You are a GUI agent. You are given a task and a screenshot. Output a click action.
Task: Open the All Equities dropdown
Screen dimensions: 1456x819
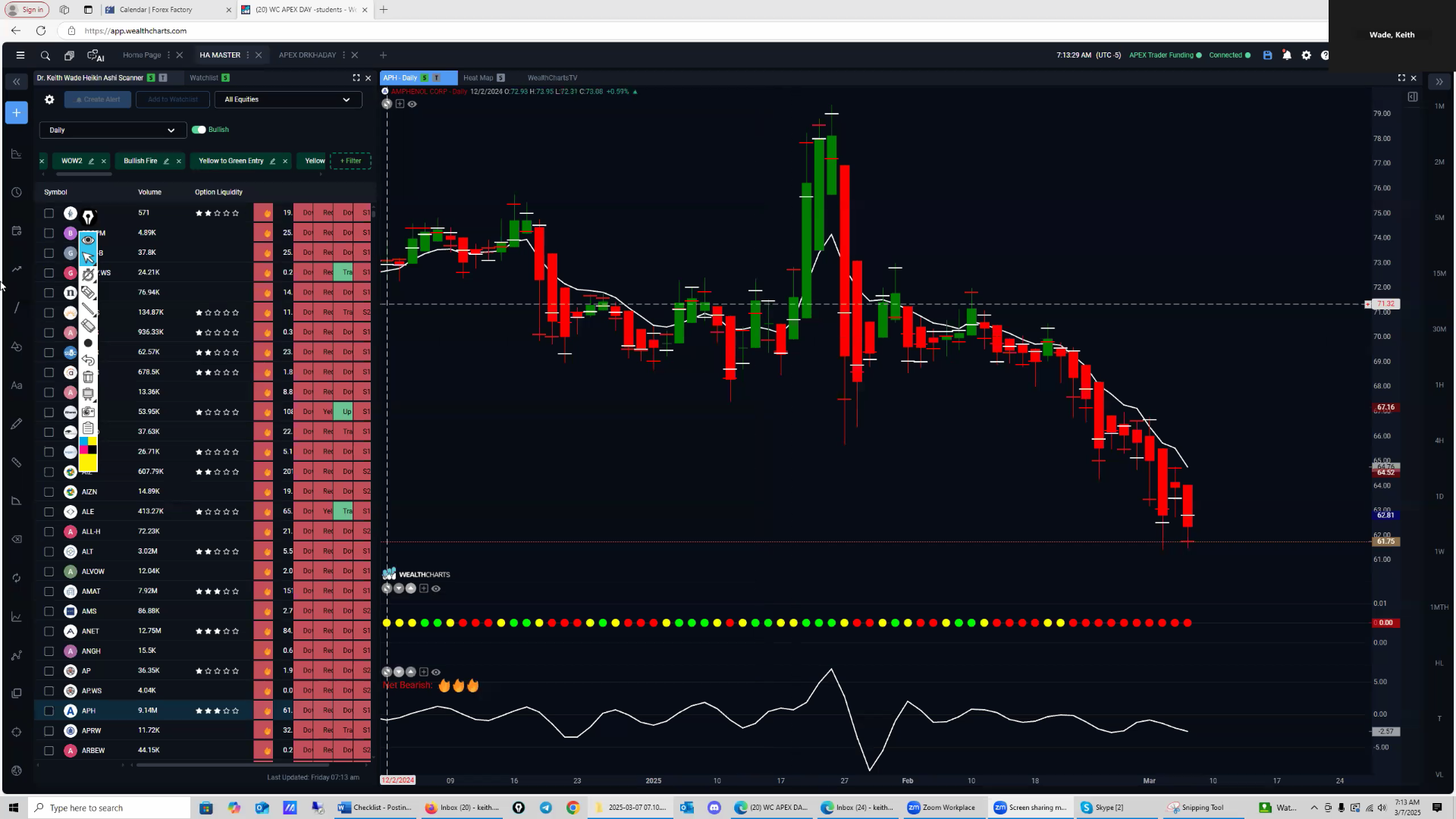288,99
